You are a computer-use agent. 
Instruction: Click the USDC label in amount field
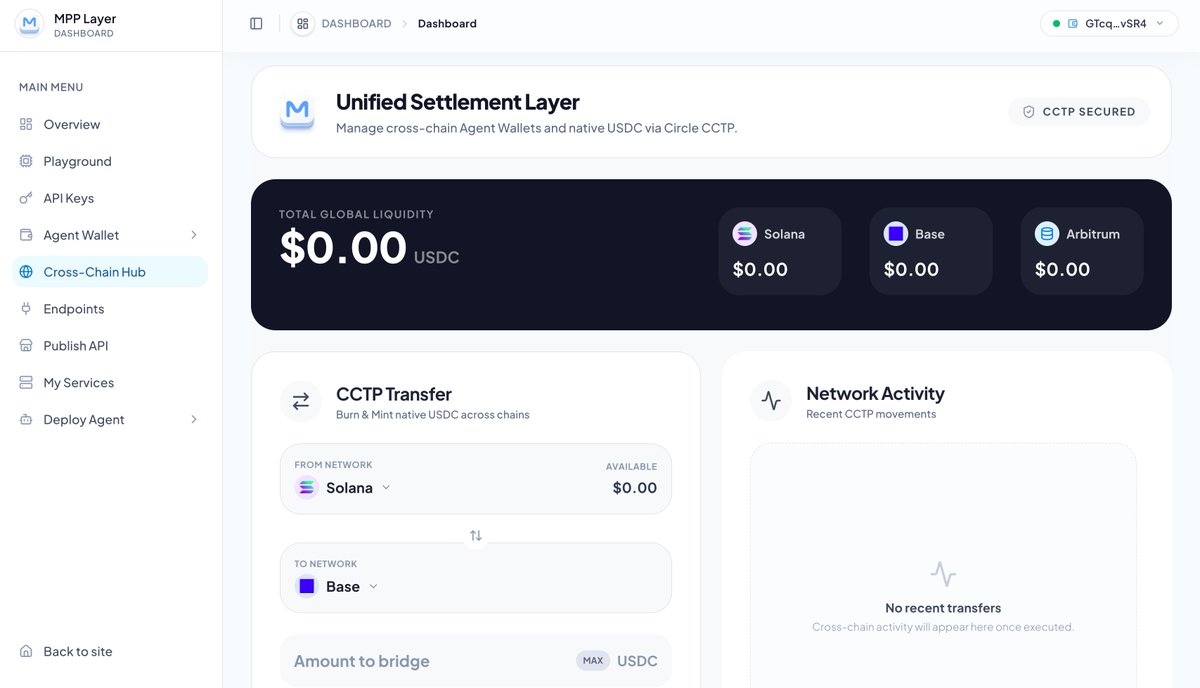click(637, 661)
